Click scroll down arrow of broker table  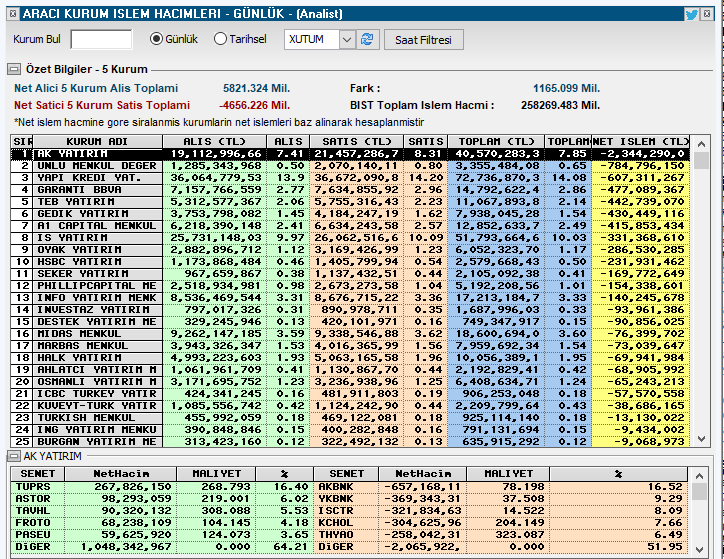click(x=701, y=439)
